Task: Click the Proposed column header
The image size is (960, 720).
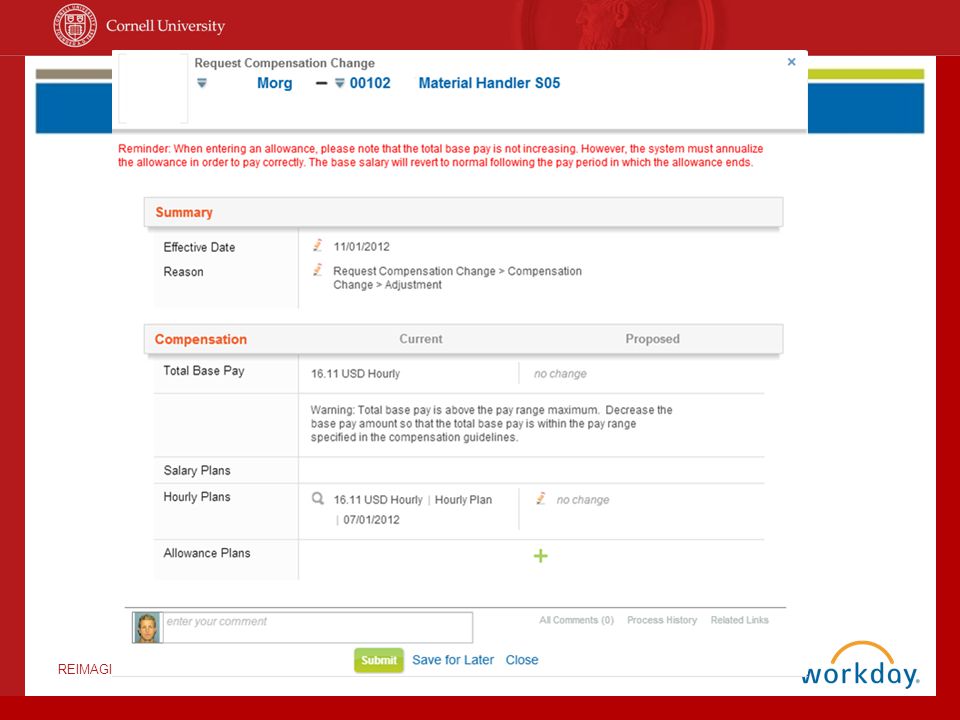Action: [652, 339]
